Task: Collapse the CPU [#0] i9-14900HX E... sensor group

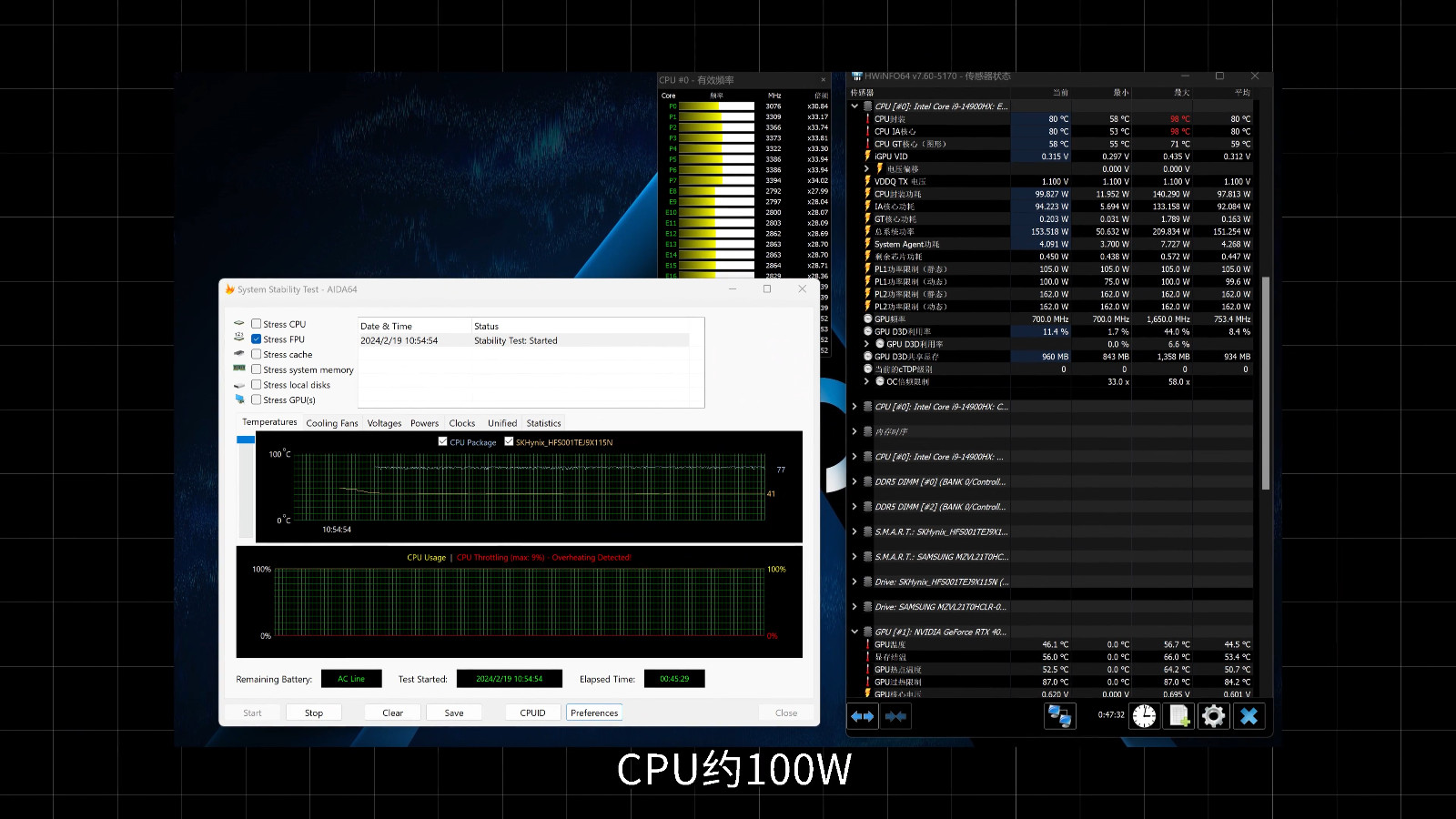Action: (854, 106)
